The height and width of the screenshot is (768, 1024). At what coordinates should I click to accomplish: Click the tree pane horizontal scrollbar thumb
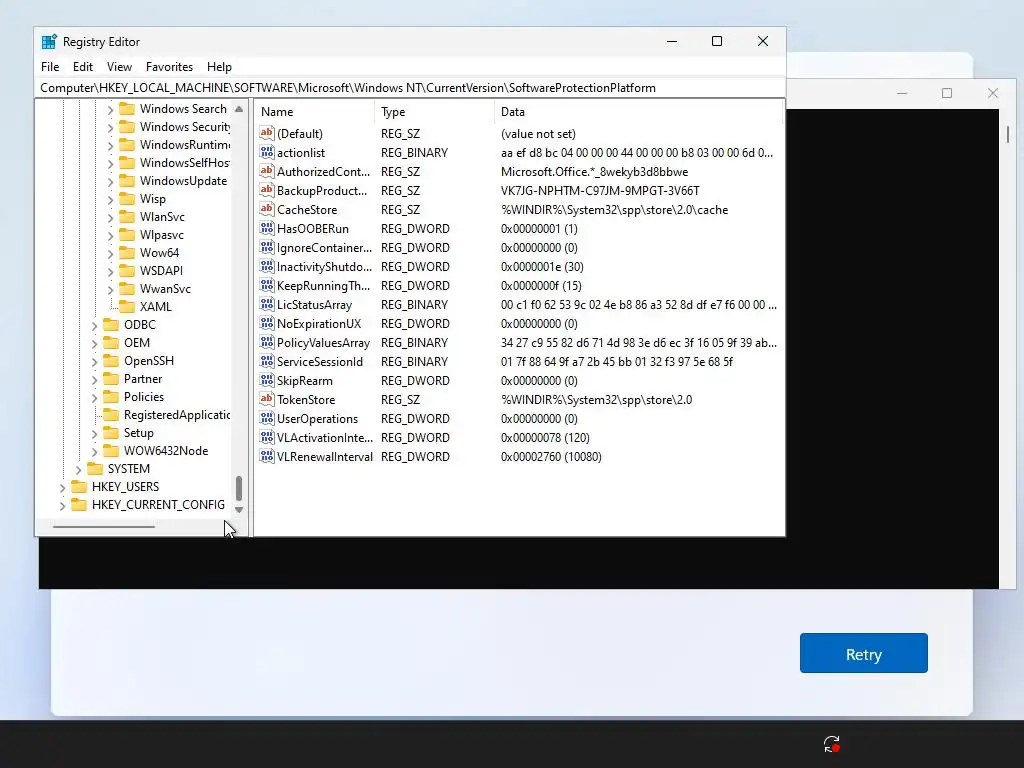click(x=104, y=526)
